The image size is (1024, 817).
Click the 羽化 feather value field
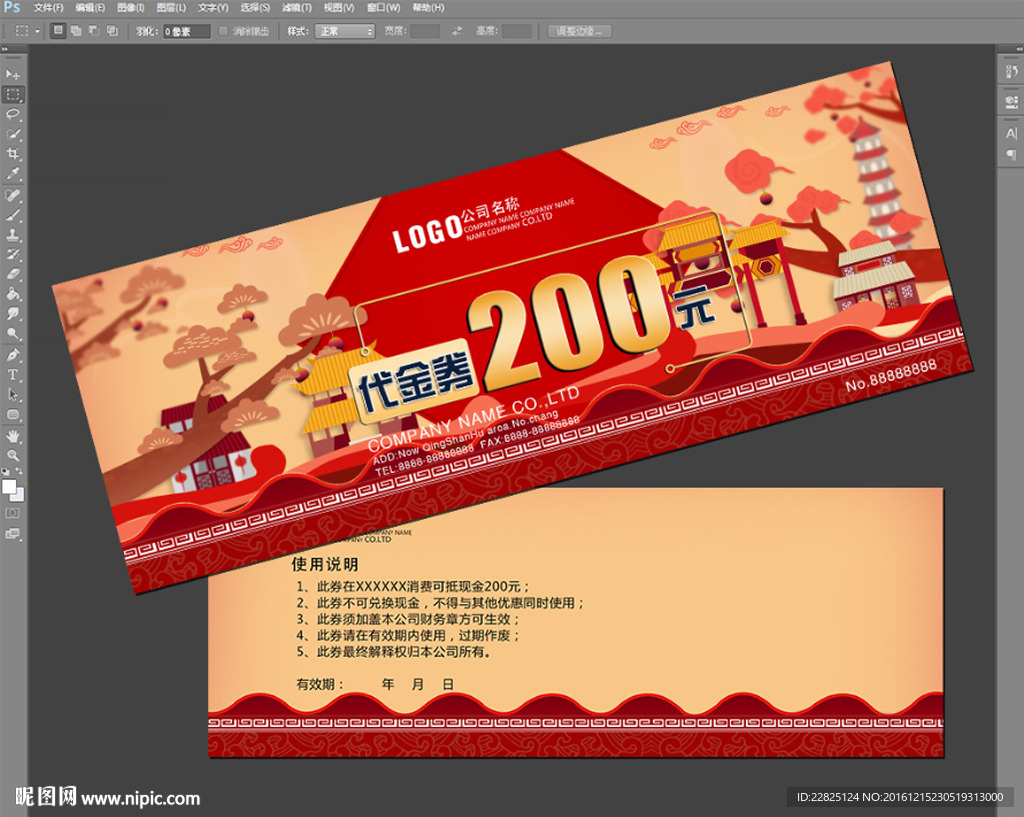pyautogui.click(x=186, y=31)
